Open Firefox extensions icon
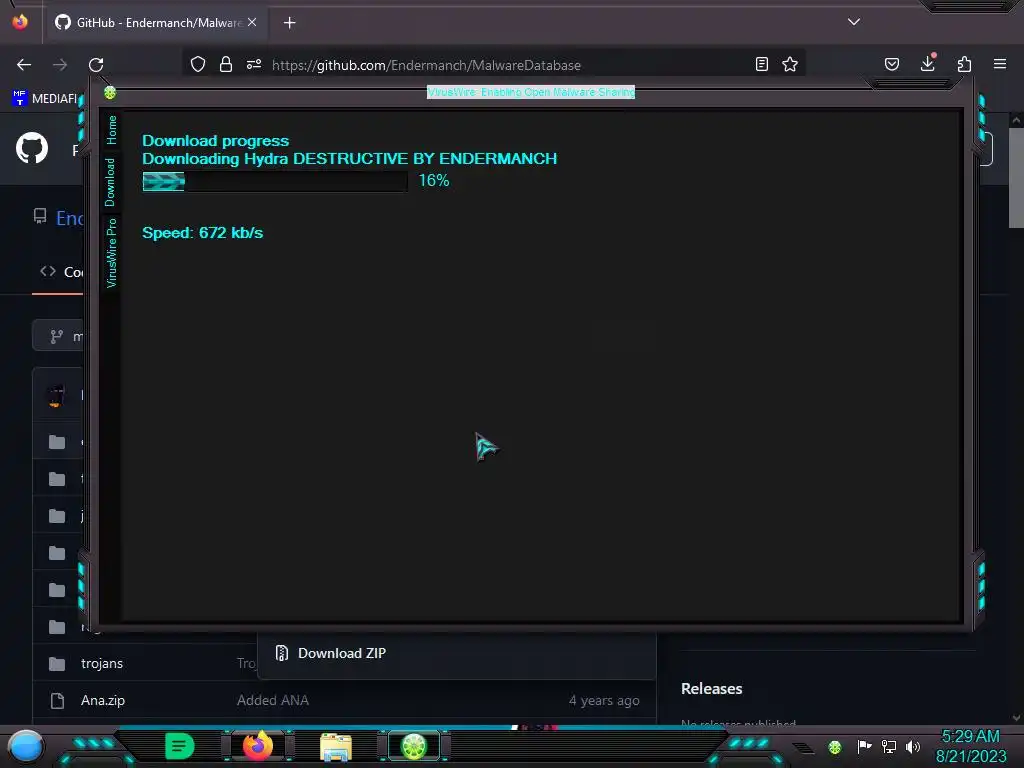The image size is (1024, 768). pos(964,64)
